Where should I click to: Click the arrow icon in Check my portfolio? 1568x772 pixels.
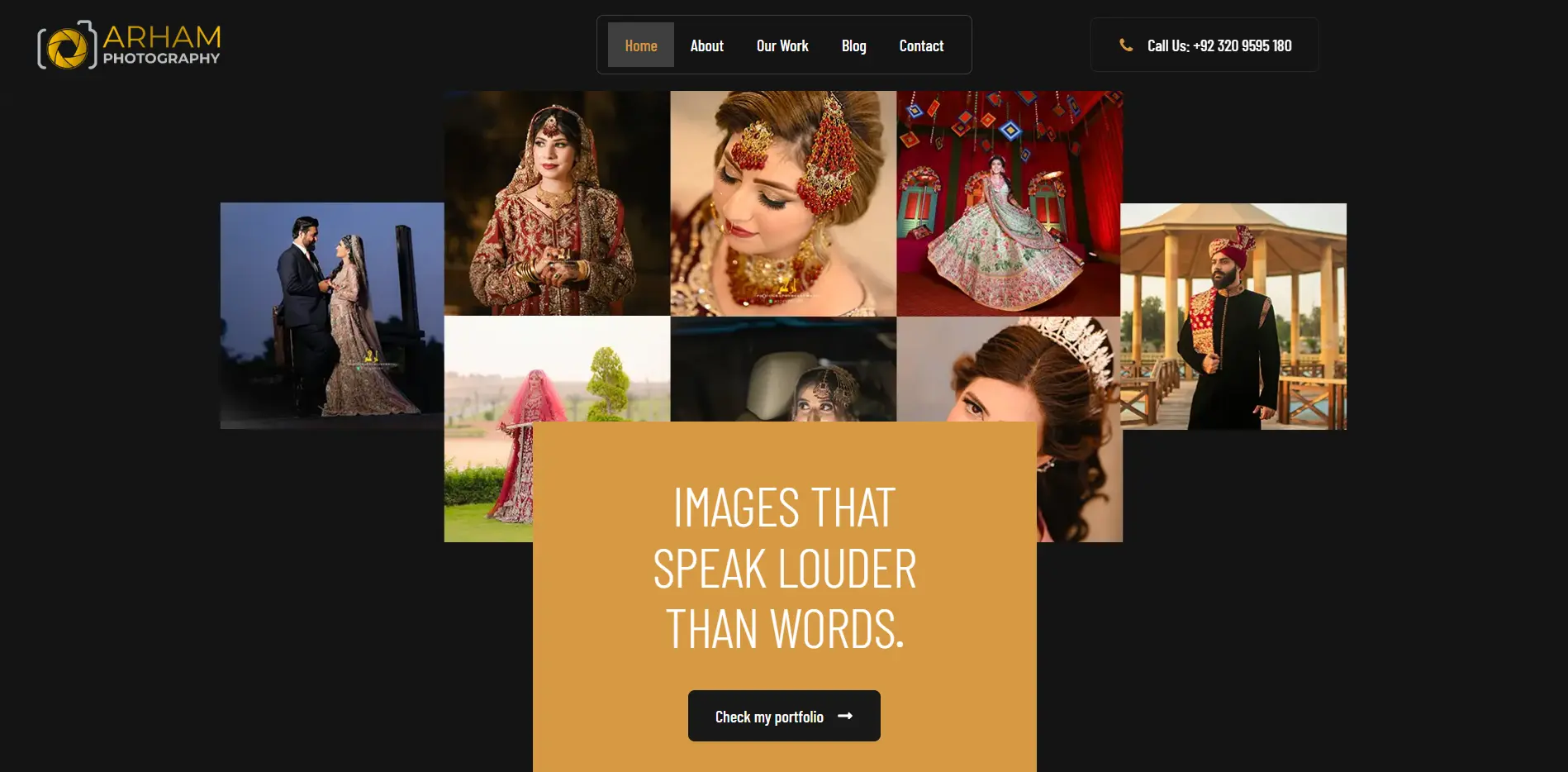point(845,716)
